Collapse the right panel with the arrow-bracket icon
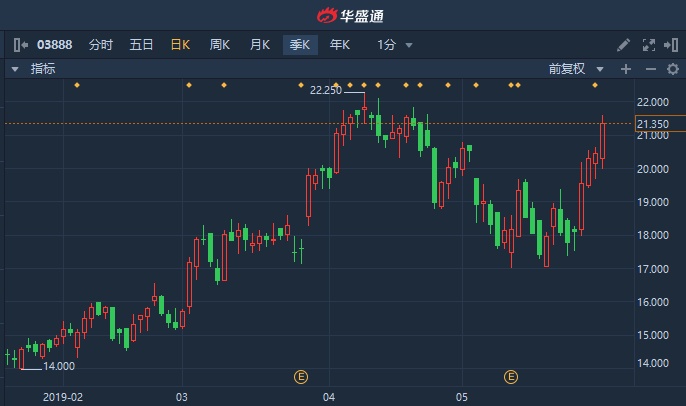This screenshot has width=686, height=406. 671,45
